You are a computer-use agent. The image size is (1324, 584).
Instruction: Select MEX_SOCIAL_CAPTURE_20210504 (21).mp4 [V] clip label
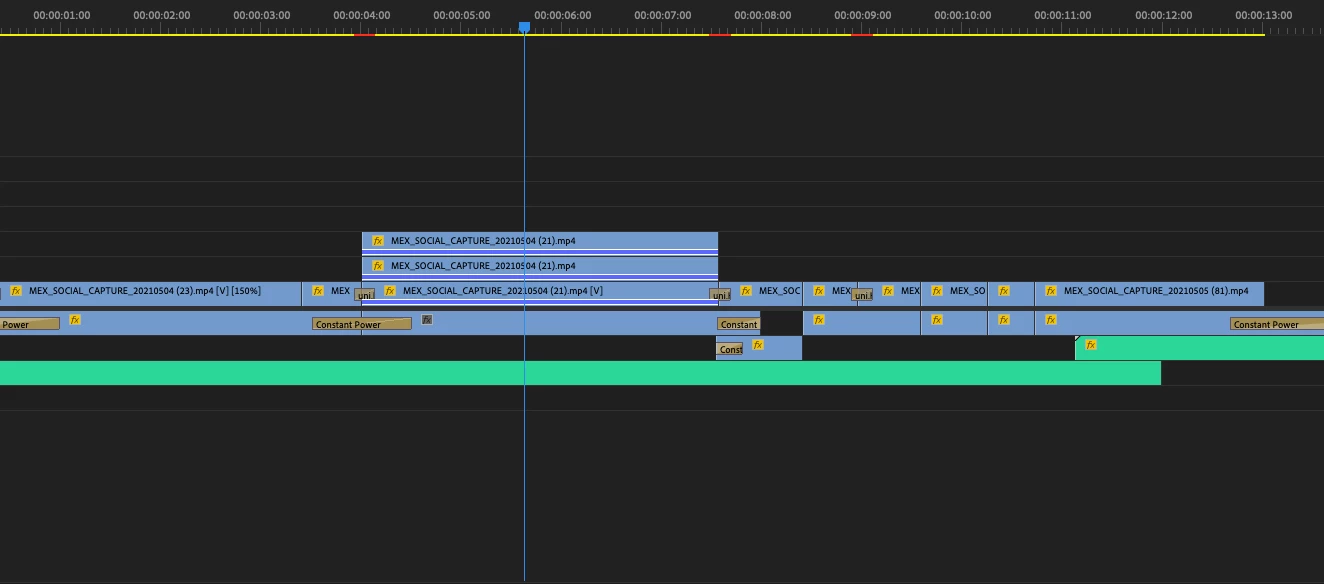pos(503,291)
